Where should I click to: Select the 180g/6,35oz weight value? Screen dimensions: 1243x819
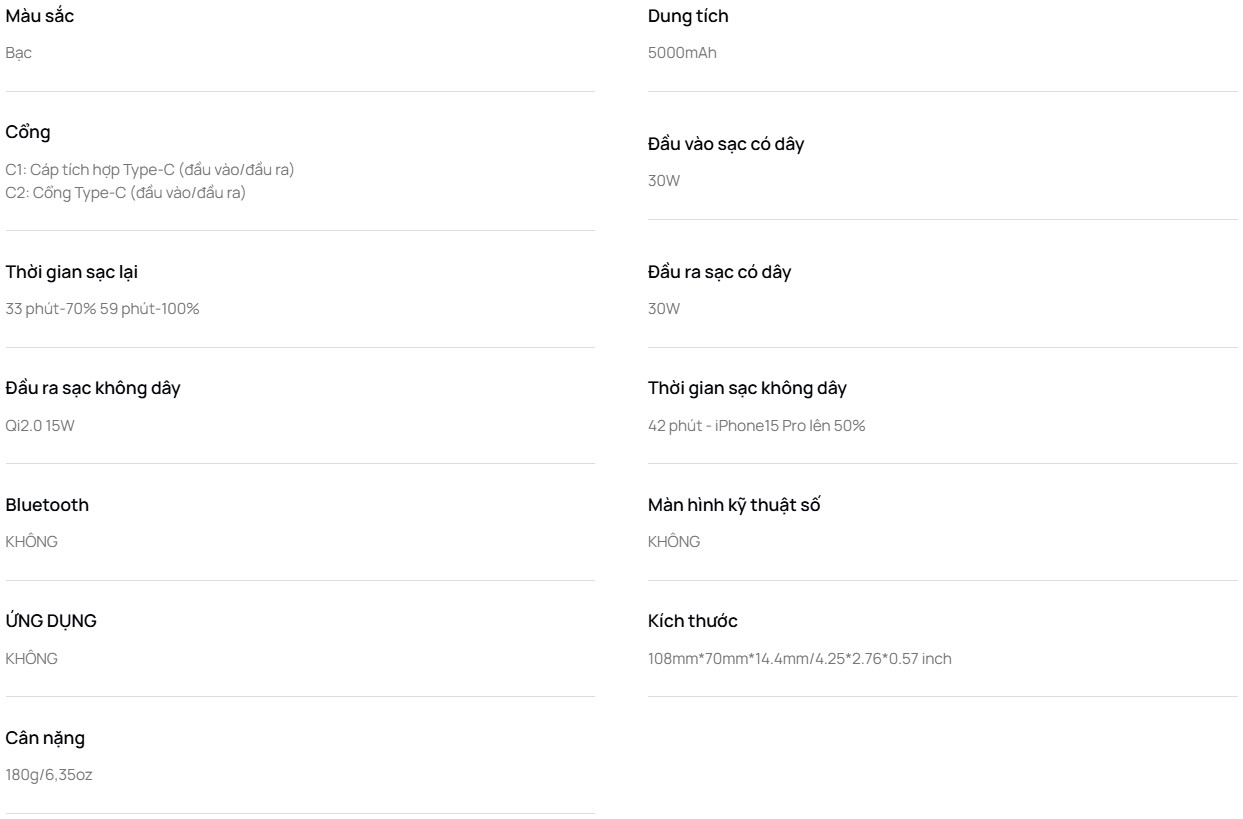tap(49, 775)
